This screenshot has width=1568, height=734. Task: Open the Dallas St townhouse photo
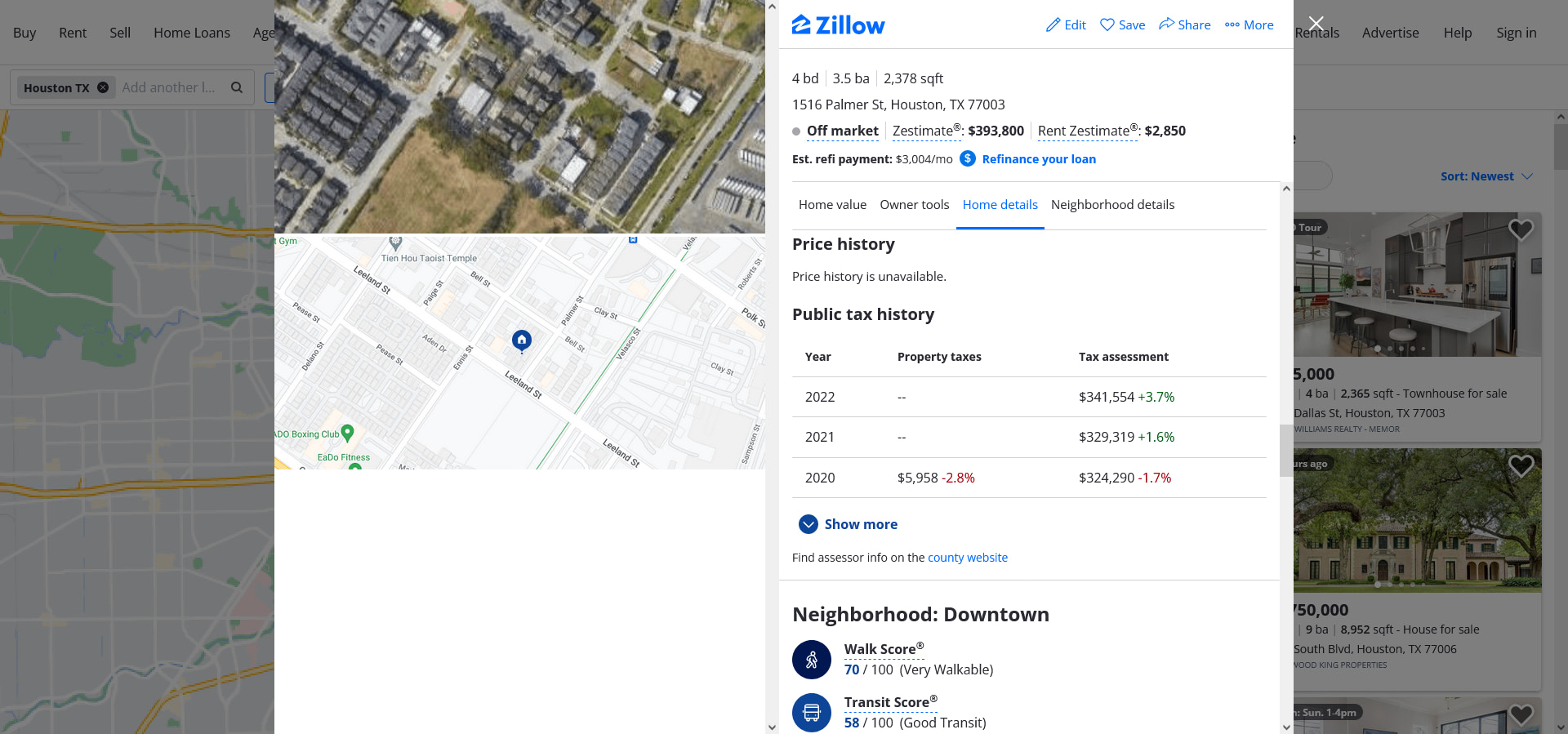click(x=1418, y=284)
